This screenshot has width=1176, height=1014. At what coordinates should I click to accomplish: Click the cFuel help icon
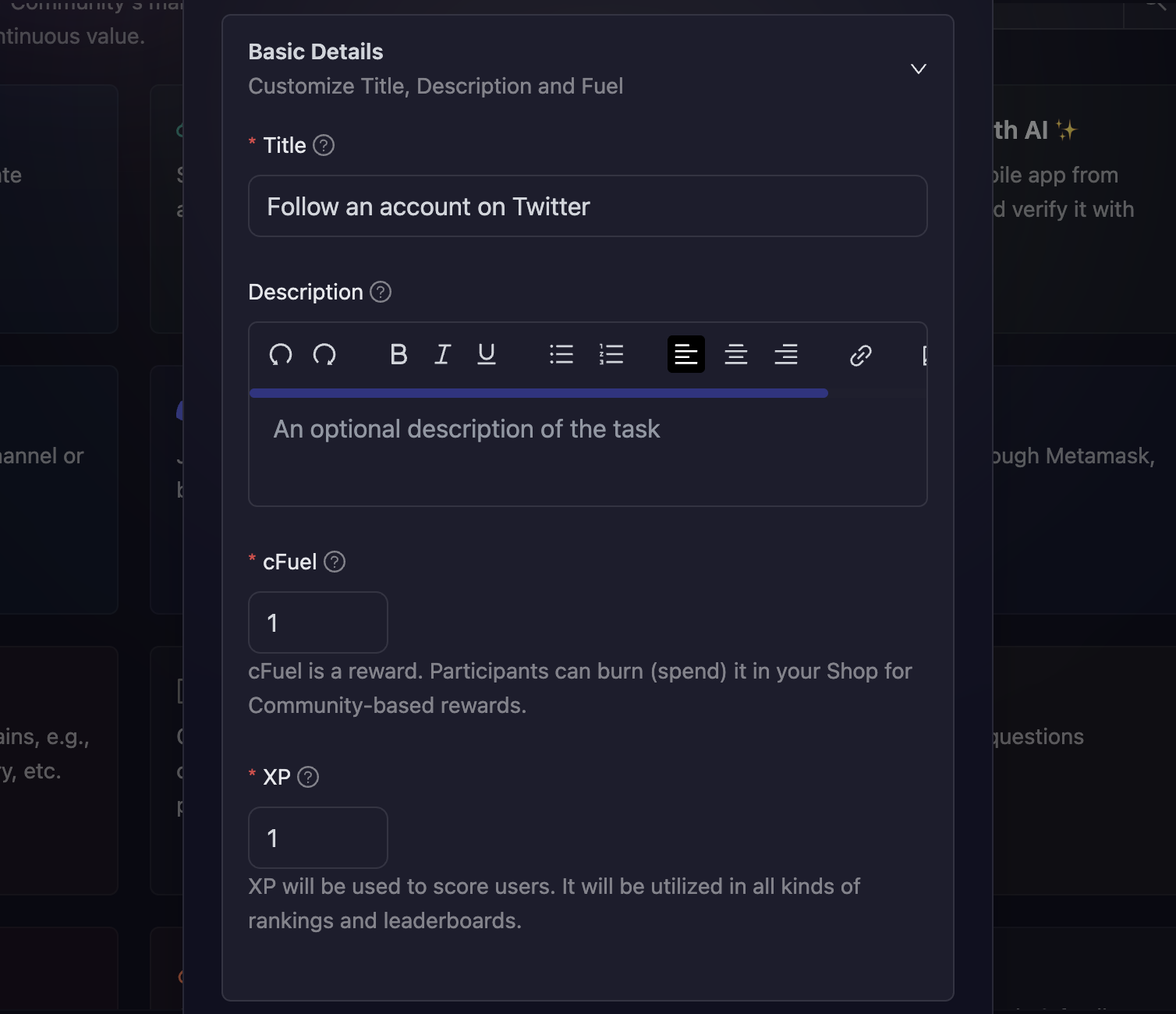tap(335, 562)
